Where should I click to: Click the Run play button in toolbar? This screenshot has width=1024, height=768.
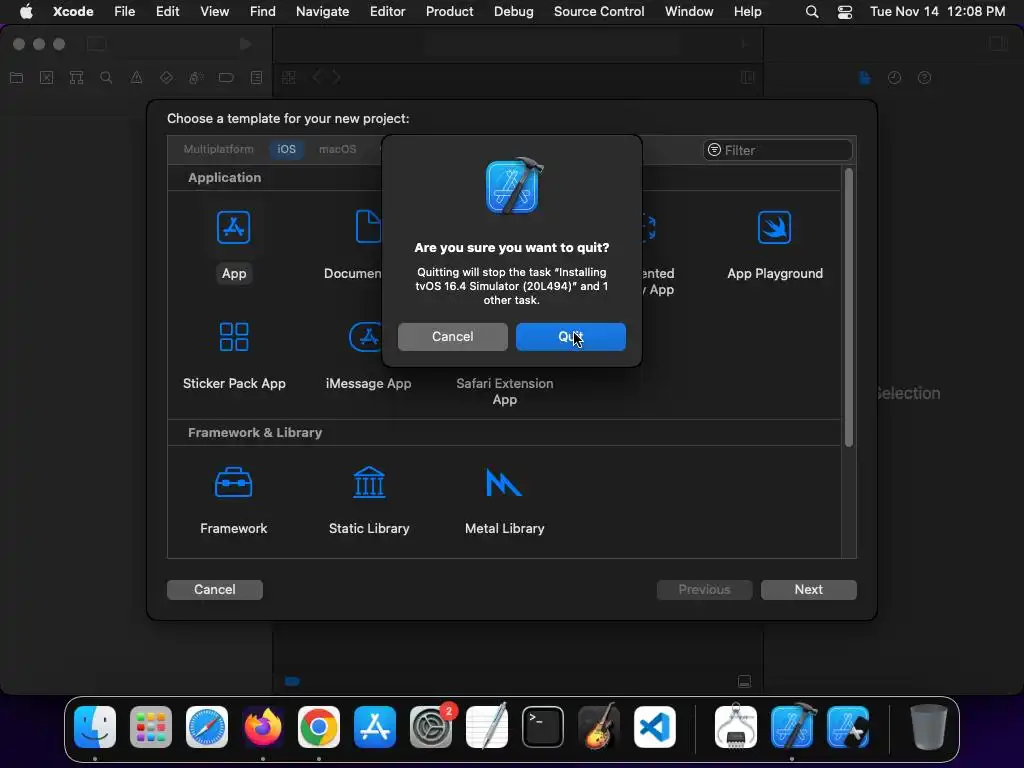[x=245, y=44]
